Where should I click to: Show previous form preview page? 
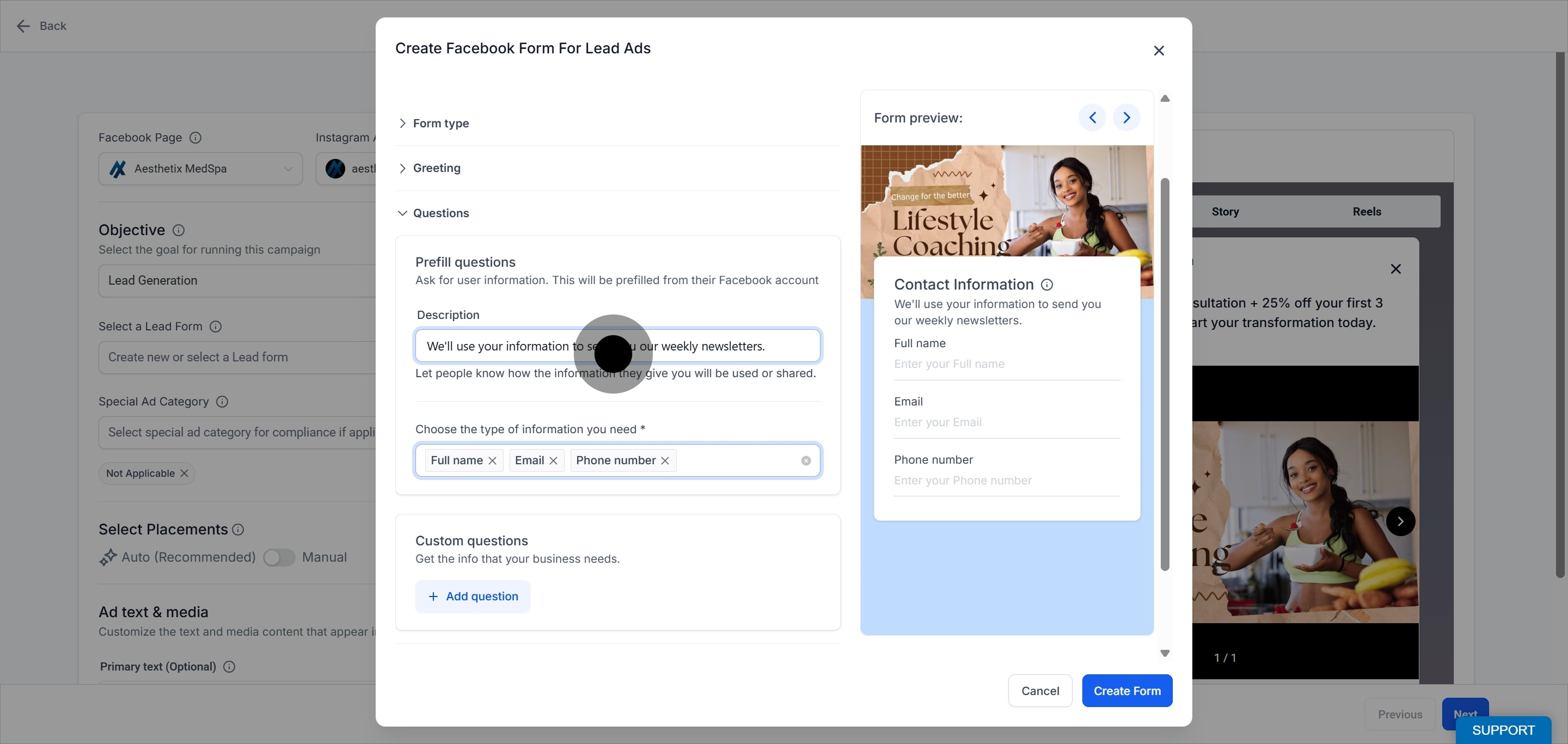(1092, 118)
